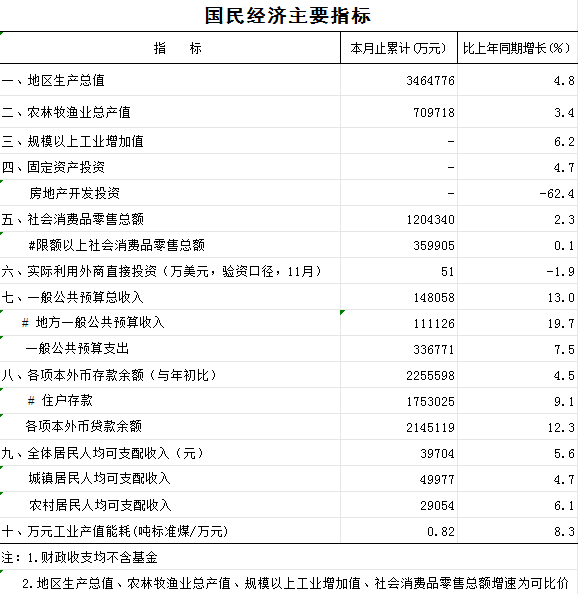
Task: Select cell with value 1204340
Action: pos(399,219)
